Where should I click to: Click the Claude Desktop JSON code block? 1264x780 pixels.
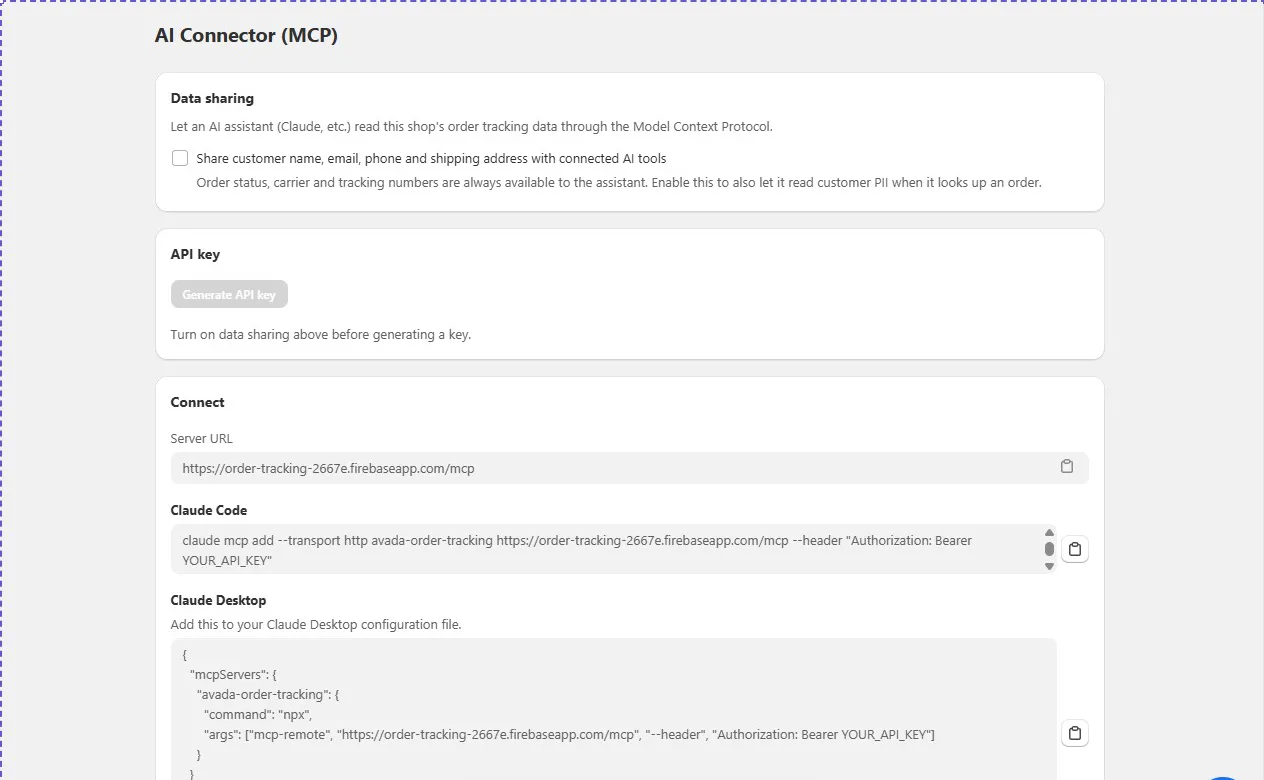click(x=613, y=710)
